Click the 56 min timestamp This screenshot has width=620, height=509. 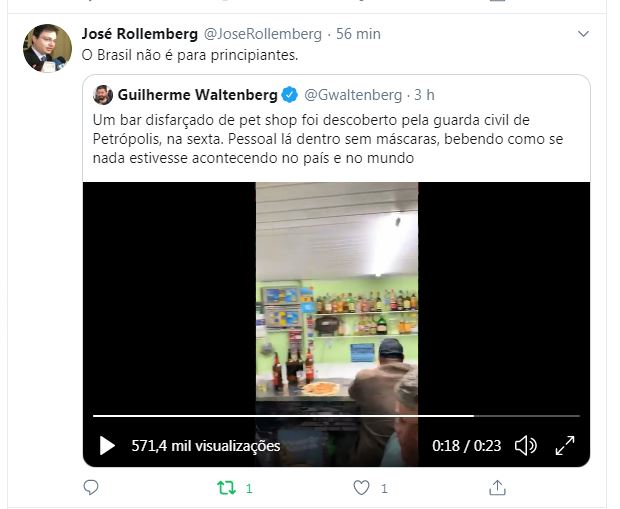(358, 34)
